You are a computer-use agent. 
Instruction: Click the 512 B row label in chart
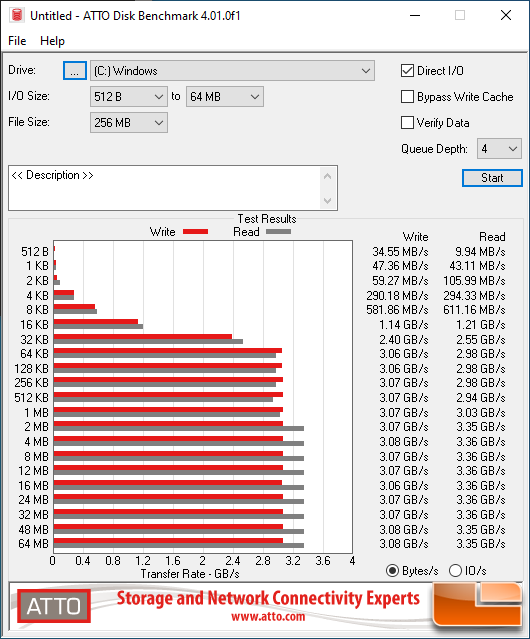tap(35, 252)
